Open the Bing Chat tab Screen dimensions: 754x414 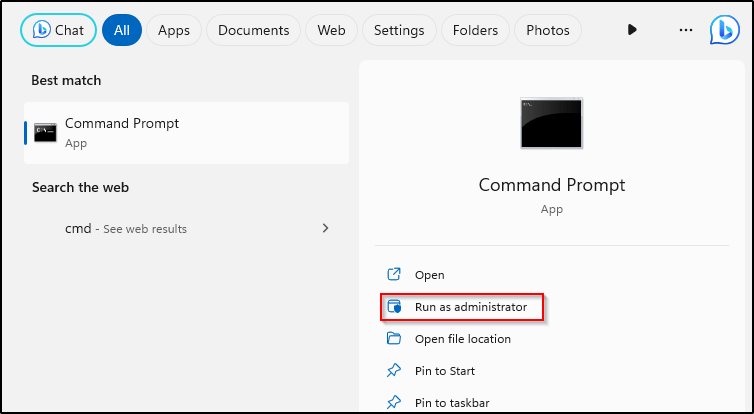[x=58, y=30]
